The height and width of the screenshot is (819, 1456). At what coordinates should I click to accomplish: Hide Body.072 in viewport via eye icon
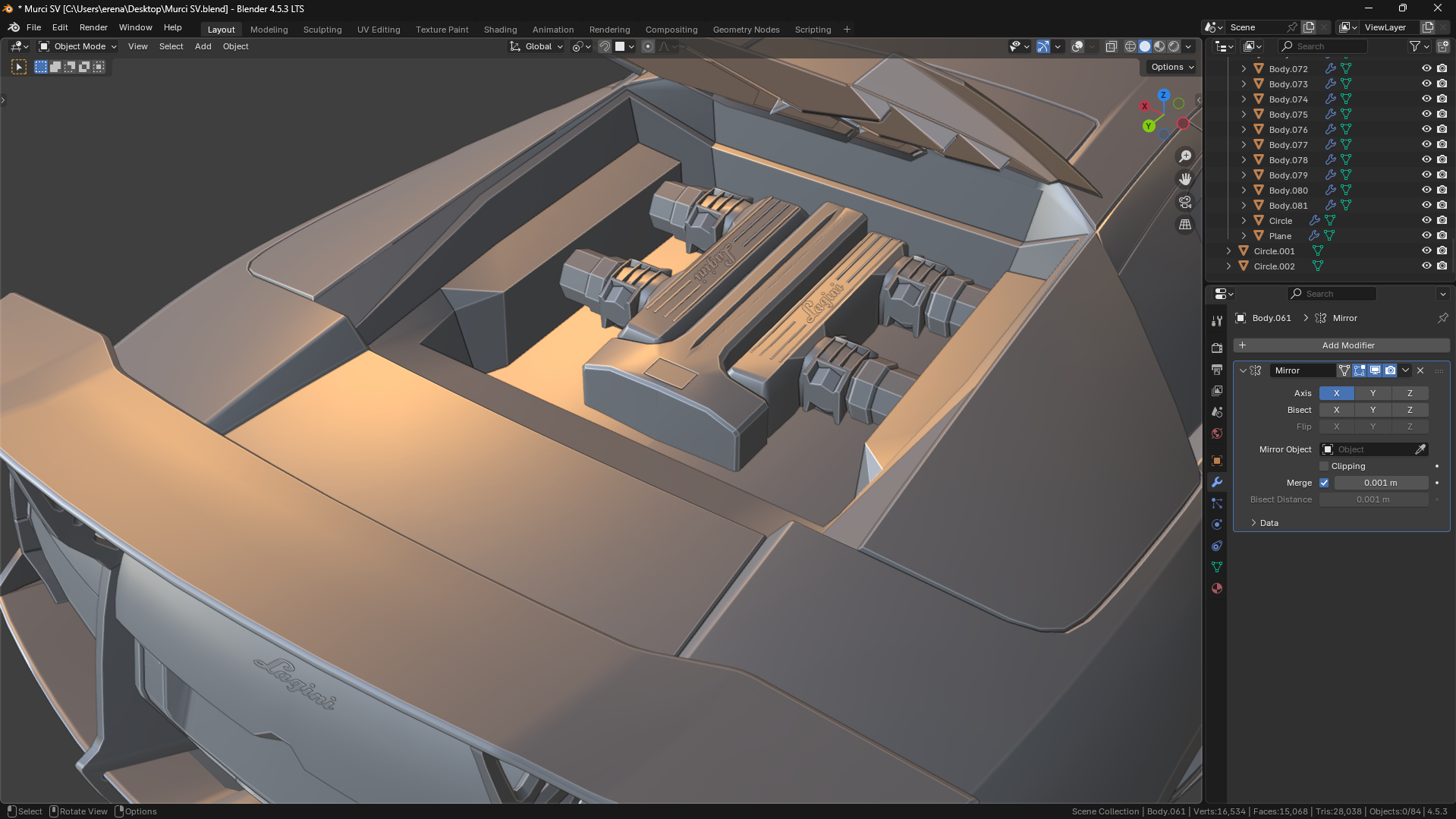pyautogui.click(x=1426, y=68)
